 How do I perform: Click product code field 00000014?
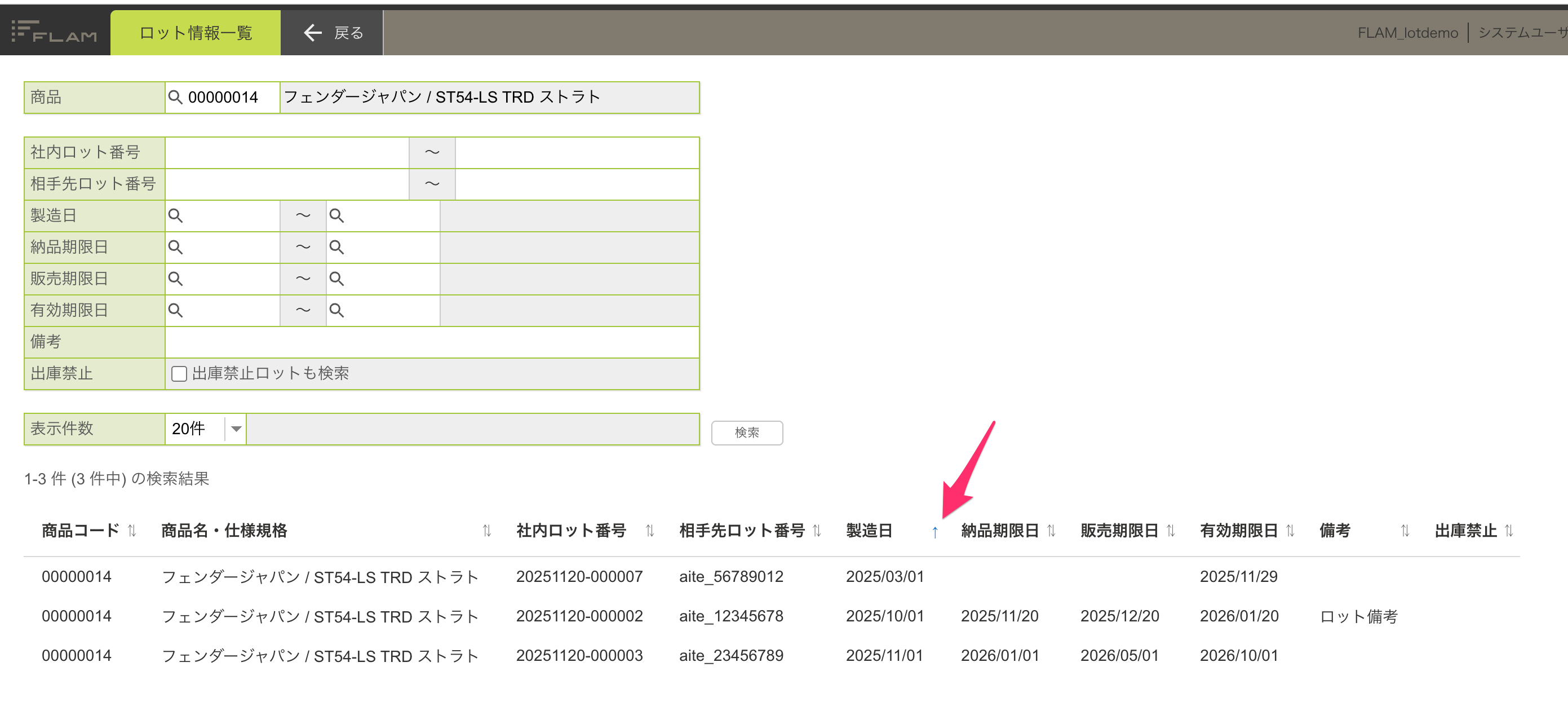click(223, 97)
